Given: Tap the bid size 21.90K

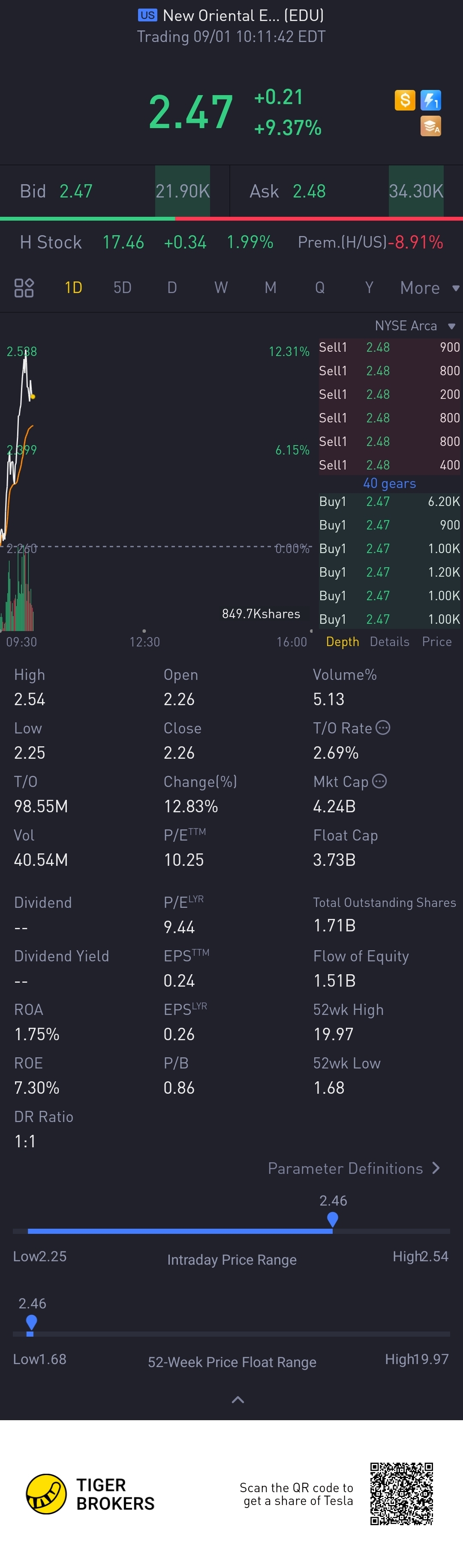Looking at the screenshot, I should [x=183, y=191].
